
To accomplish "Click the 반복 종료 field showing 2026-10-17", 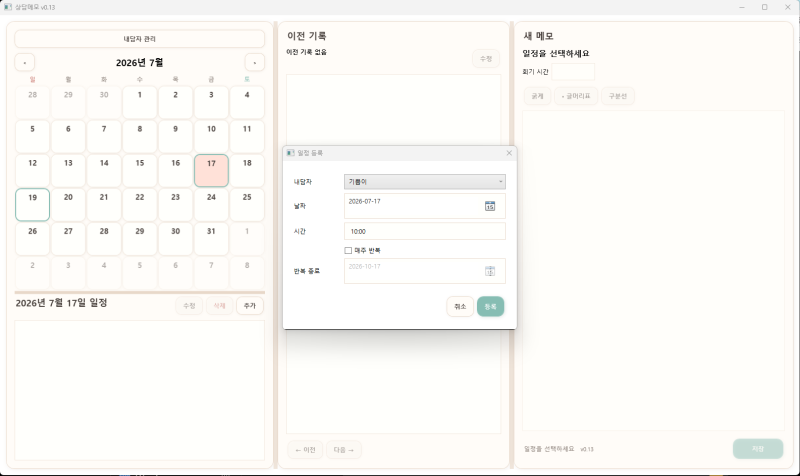I will [424, 271].
